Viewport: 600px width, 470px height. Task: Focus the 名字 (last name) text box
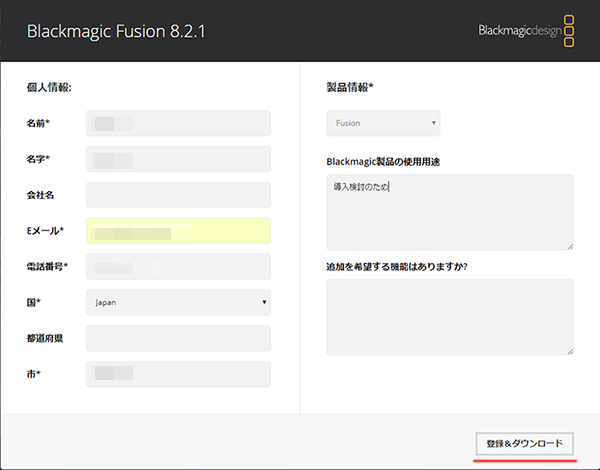[x=179, y=159]
